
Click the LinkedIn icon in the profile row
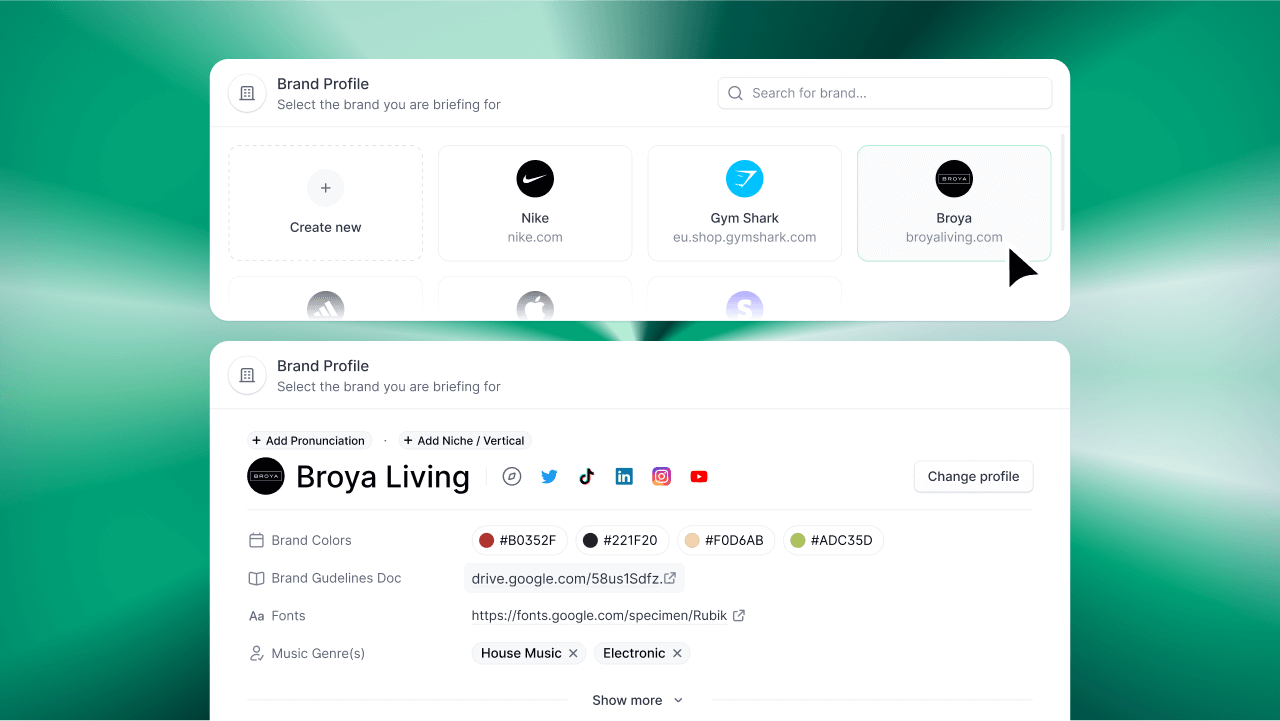tap(624, 476)
